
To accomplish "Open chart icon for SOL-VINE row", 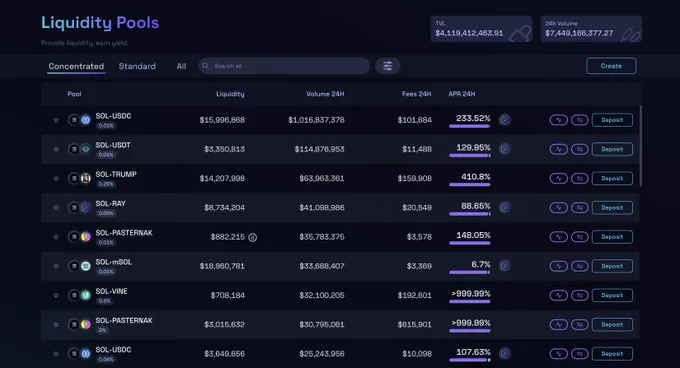I will (x=559, y=296).
